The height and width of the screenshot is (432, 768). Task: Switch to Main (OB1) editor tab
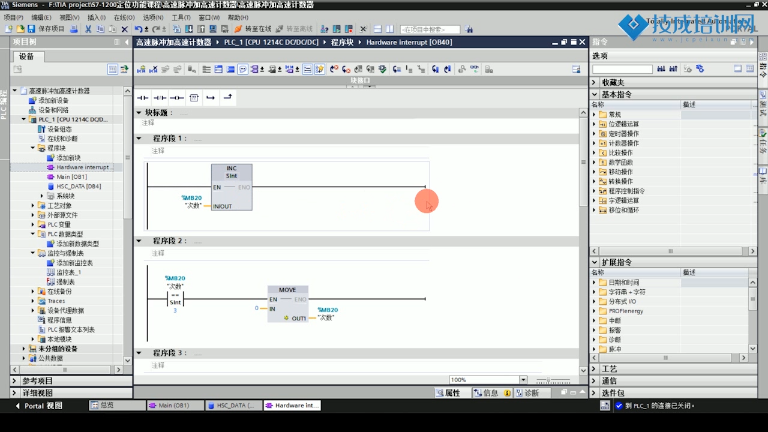[175, 406]
